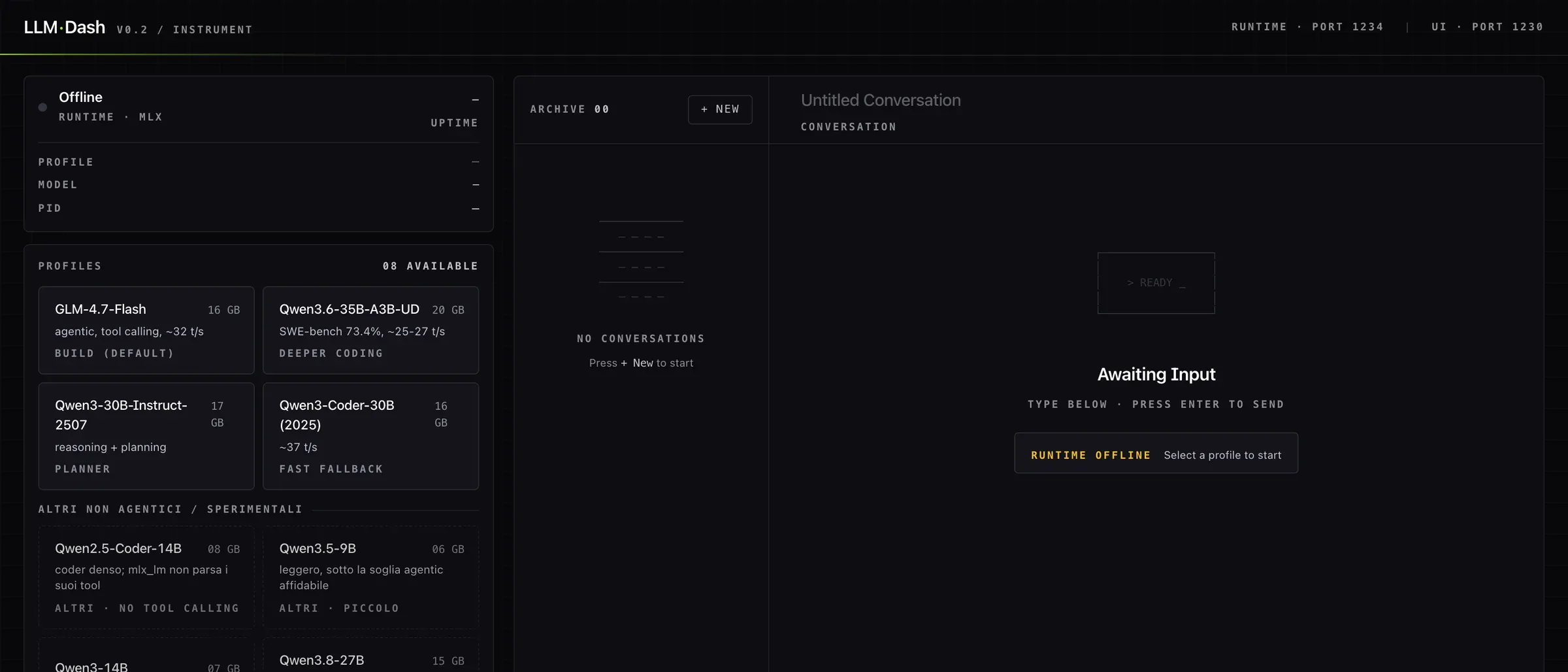Click the LLM·Dash logo
The height and width of the screenshot is (672, 1568).
(x=65, y=27)
